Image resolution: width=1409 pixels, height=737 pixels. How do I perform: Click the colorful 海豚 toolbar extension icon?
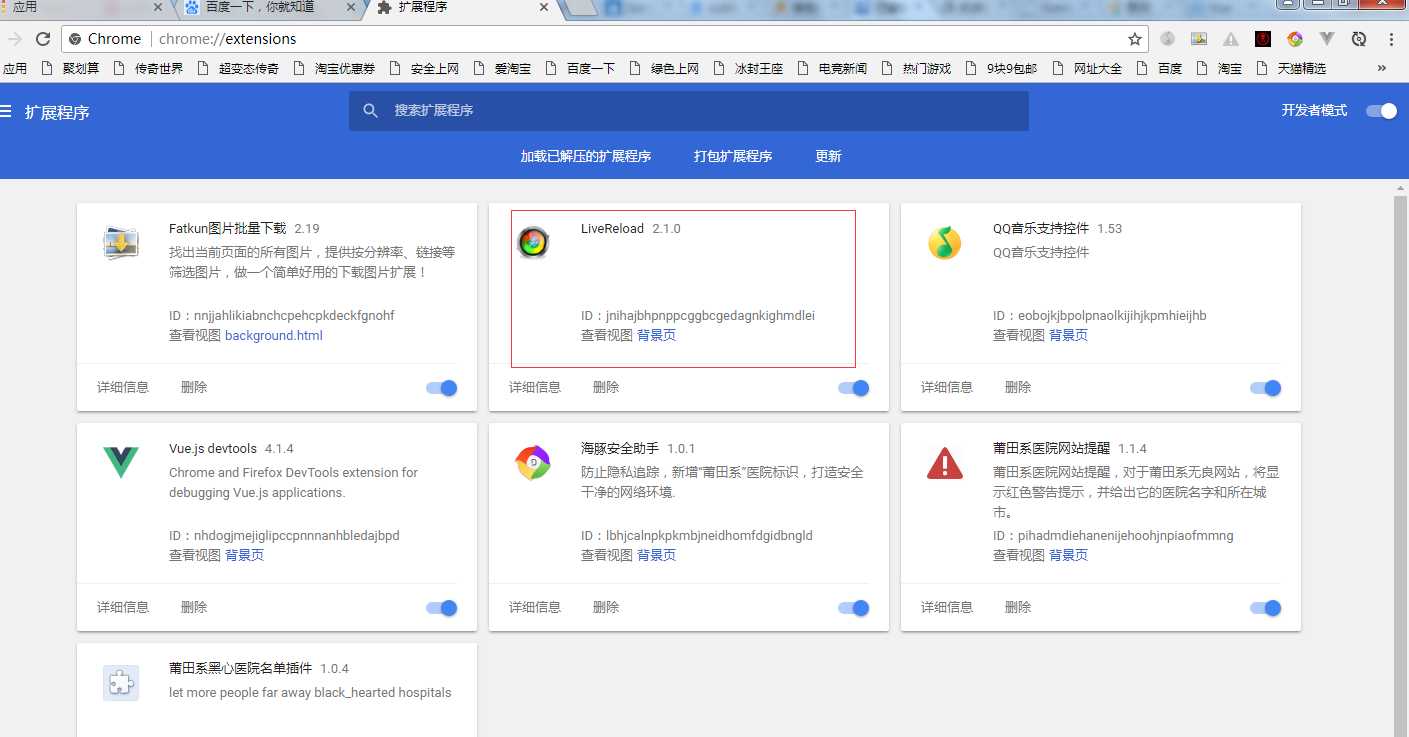point(1295,39)
